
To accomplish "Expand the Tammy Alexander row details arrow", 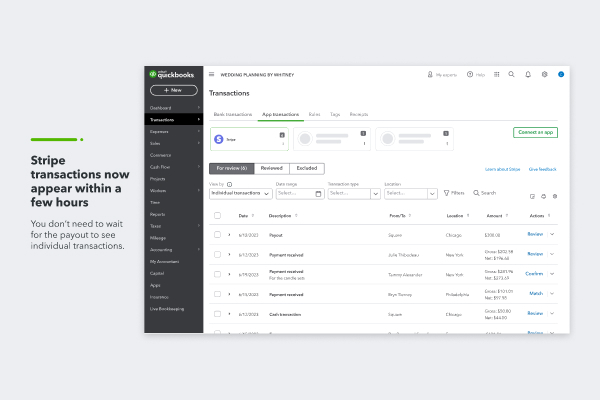I will click(229, 274).
